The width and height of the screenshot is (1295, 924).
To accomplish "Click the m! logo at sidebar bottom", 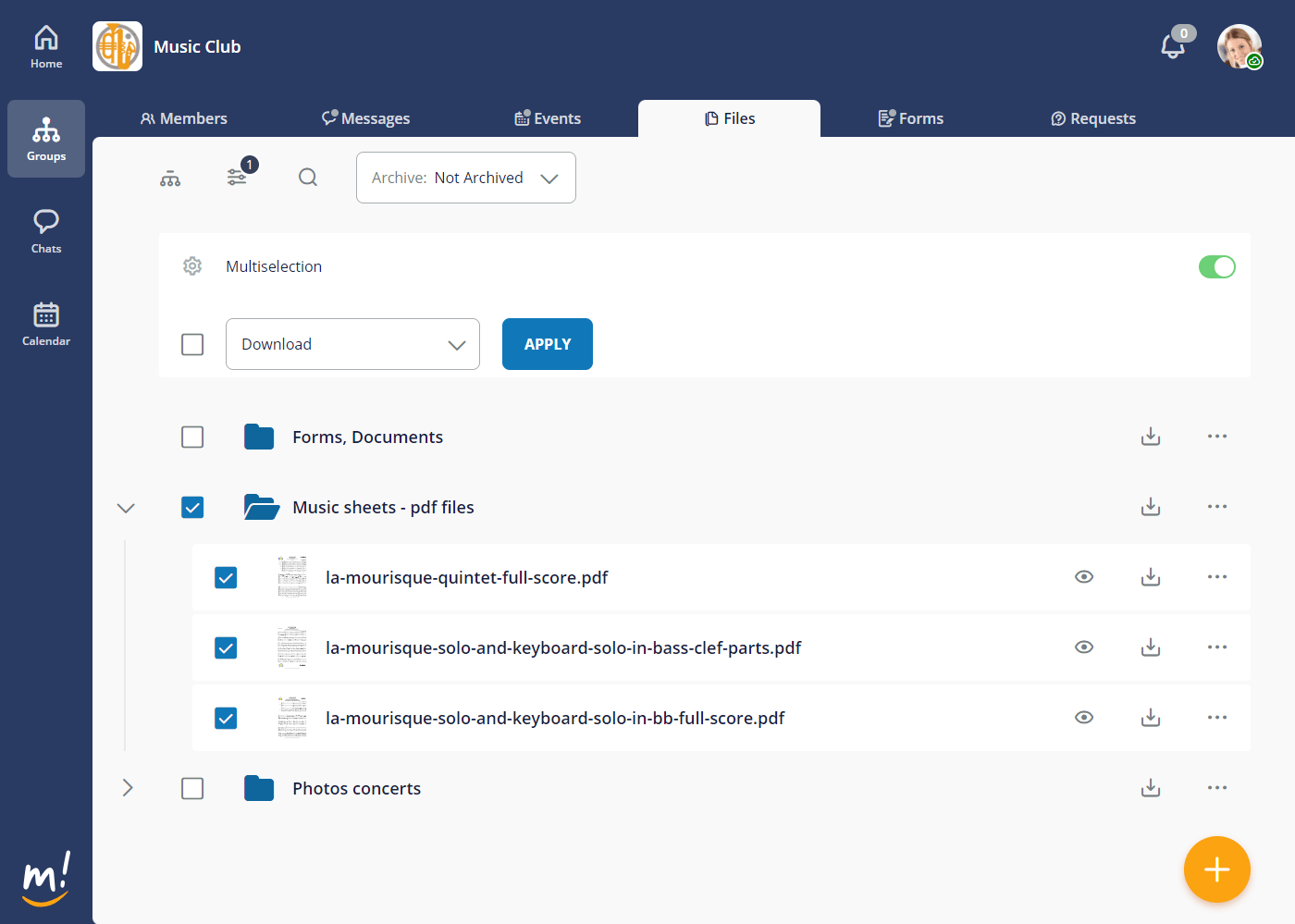I will click(46, 879).
